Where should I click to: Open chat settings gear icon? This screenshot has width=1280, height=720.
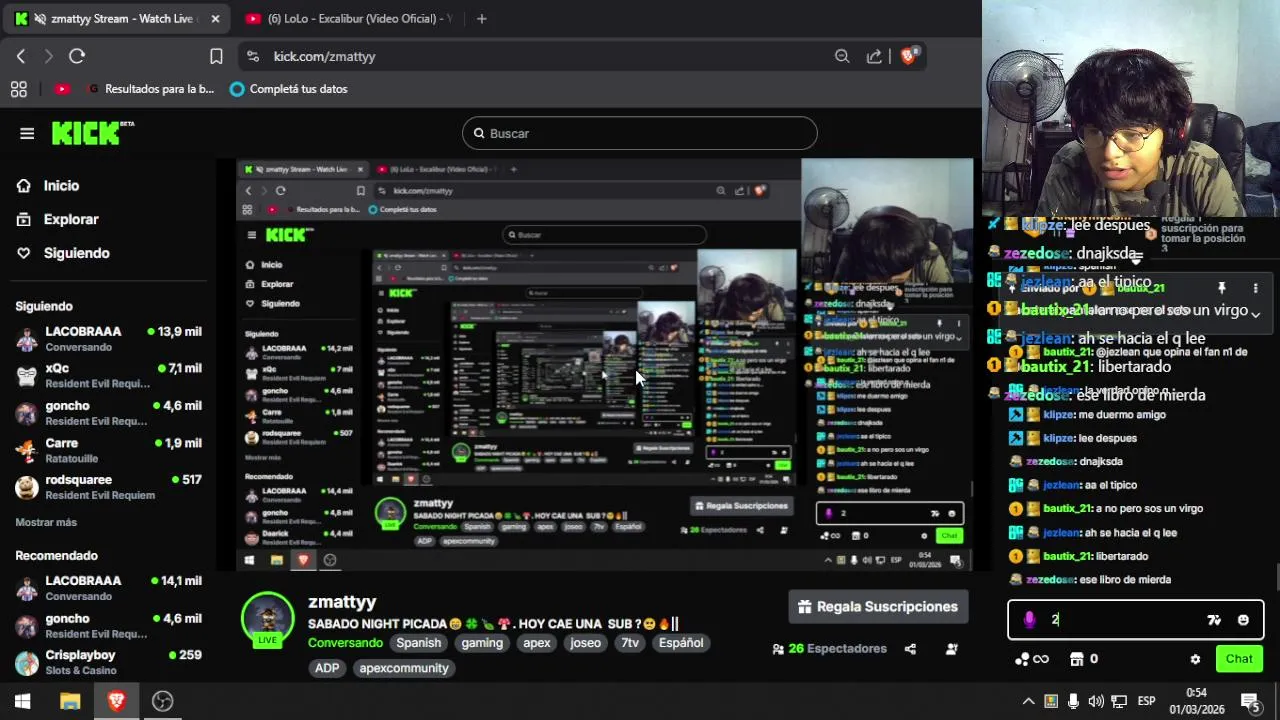point(1195,659)
